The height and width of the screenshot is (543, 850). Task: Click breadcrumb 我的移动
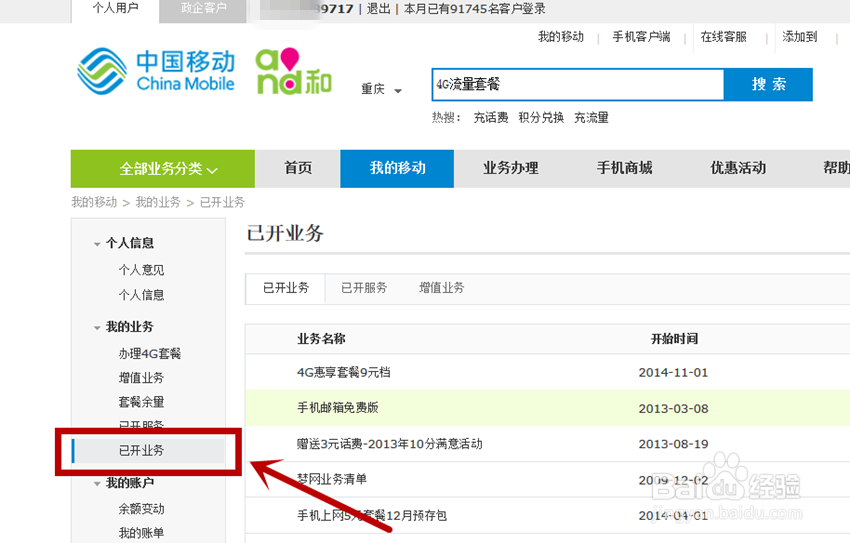pos(94,202)
